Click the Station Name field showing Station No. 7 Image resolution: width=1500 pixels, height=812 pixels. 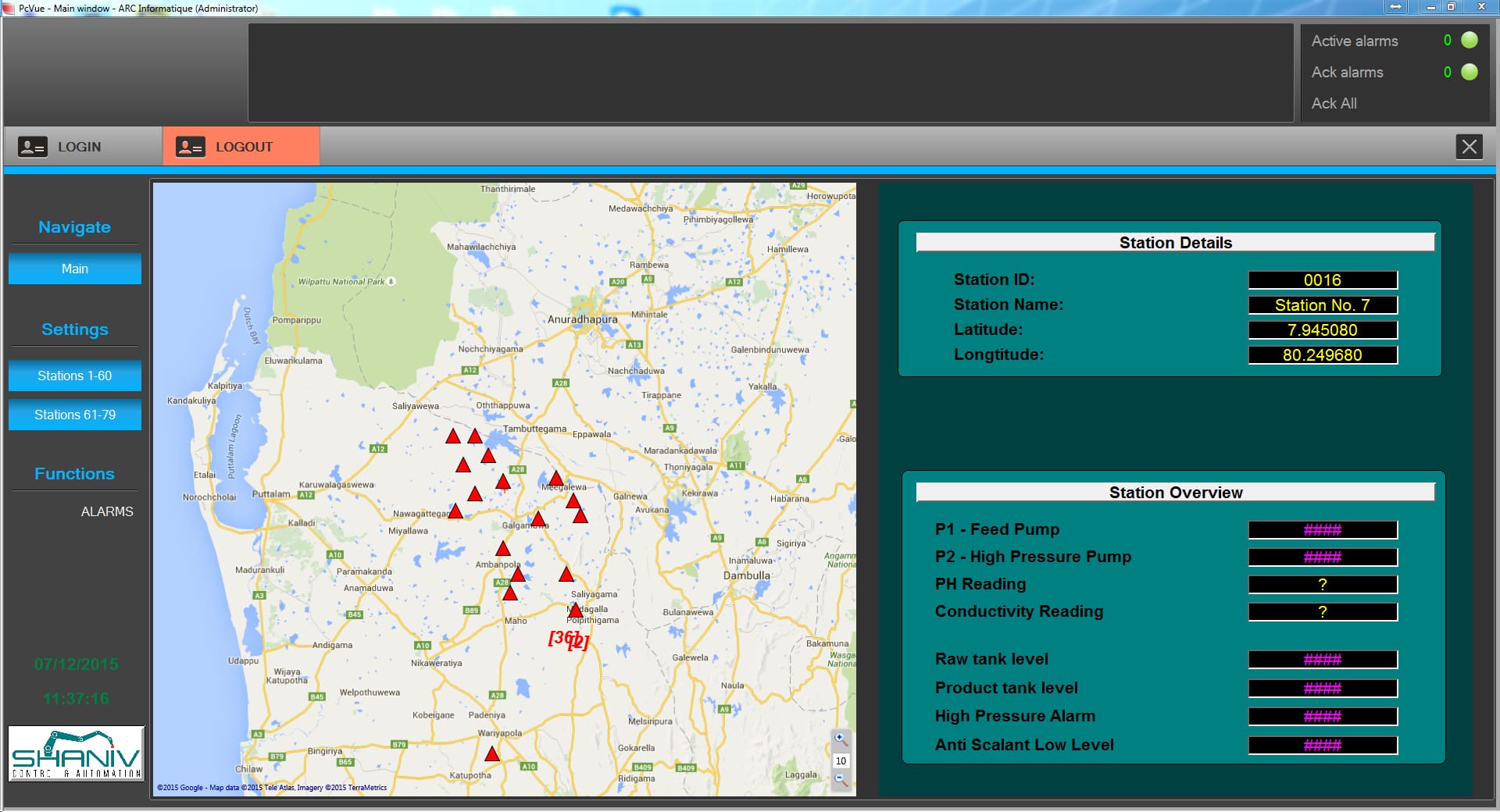coord(1322,304)
